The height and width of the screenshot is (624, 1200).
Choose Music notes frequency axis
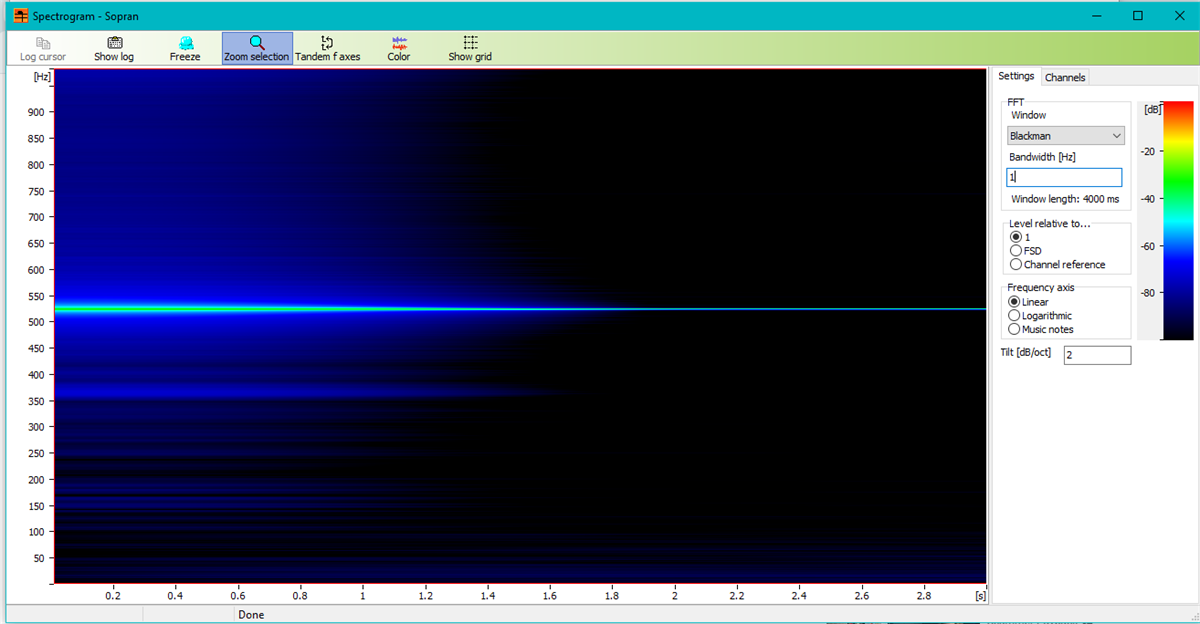tap(1016, 329)
